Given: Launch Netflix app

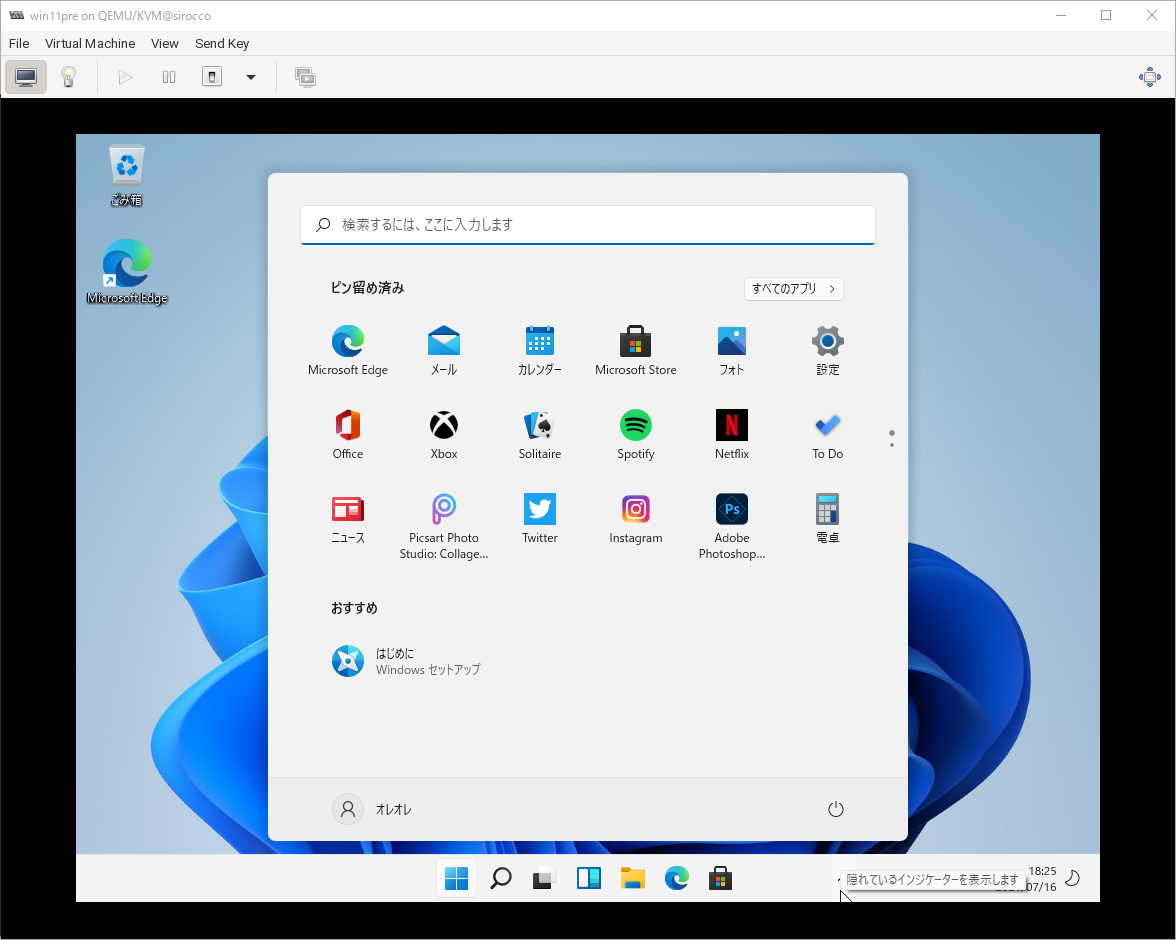Looking at the screenshot, I should [x=732, y=434].
